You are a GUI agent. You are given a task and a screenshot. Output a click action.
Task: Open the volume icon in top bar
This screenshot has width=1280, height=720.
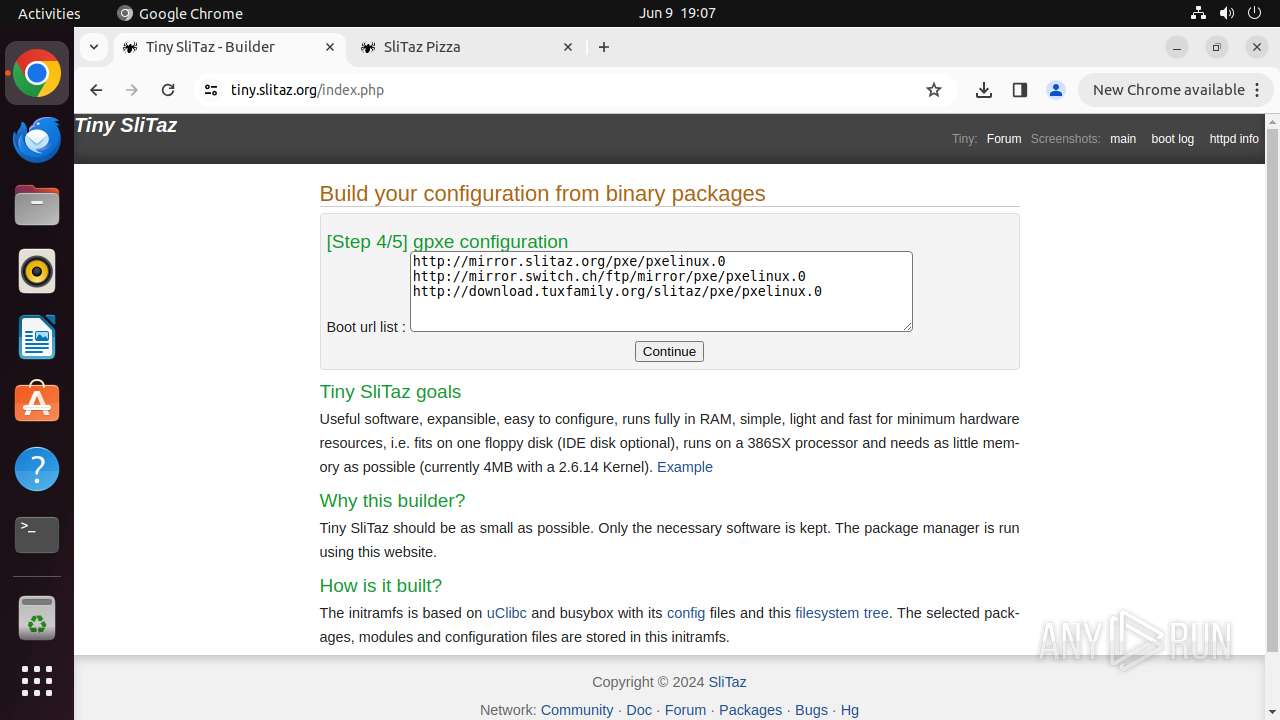pyautogui.click(x=1227, y=13)
